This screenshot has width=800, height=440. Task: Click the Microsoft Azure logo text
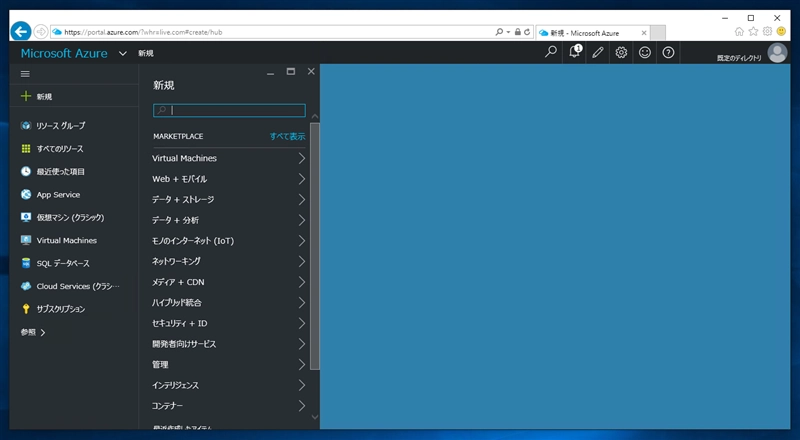pos(64,53)
